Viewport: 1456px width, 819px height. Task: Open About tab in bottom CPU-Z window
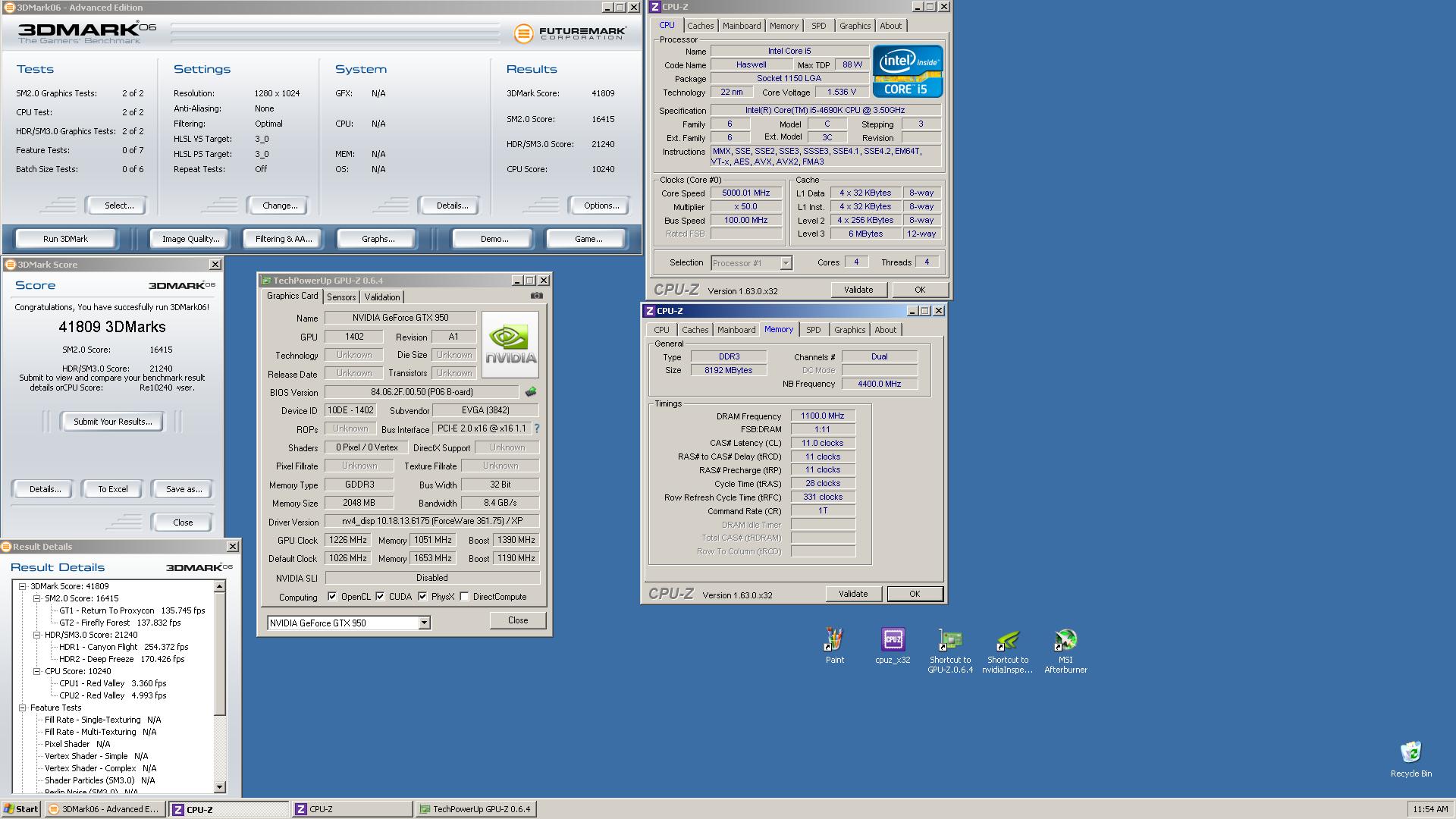tap(885, 330)
